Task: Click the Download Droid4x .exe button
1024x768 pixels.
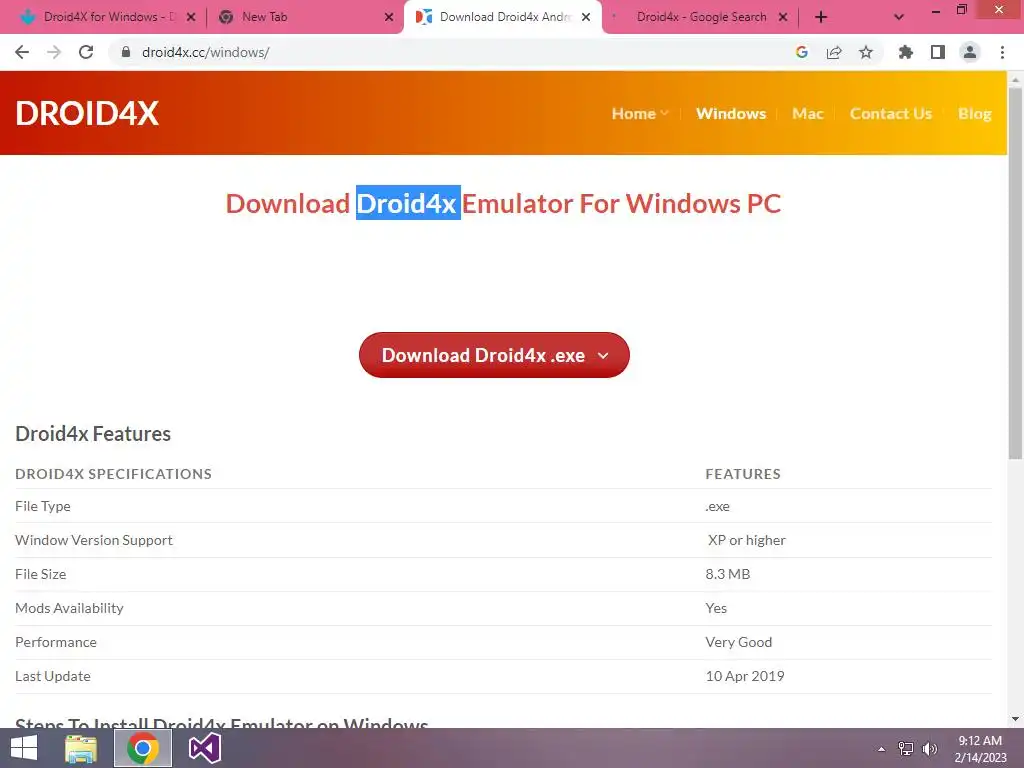Action: pos(494,355)
